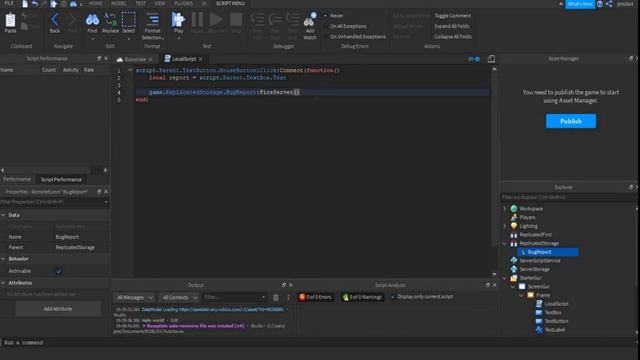The height and width of the screenshot is (360, 640).
Task: Click the help icon beside What's New
Action: click(600, 4)
